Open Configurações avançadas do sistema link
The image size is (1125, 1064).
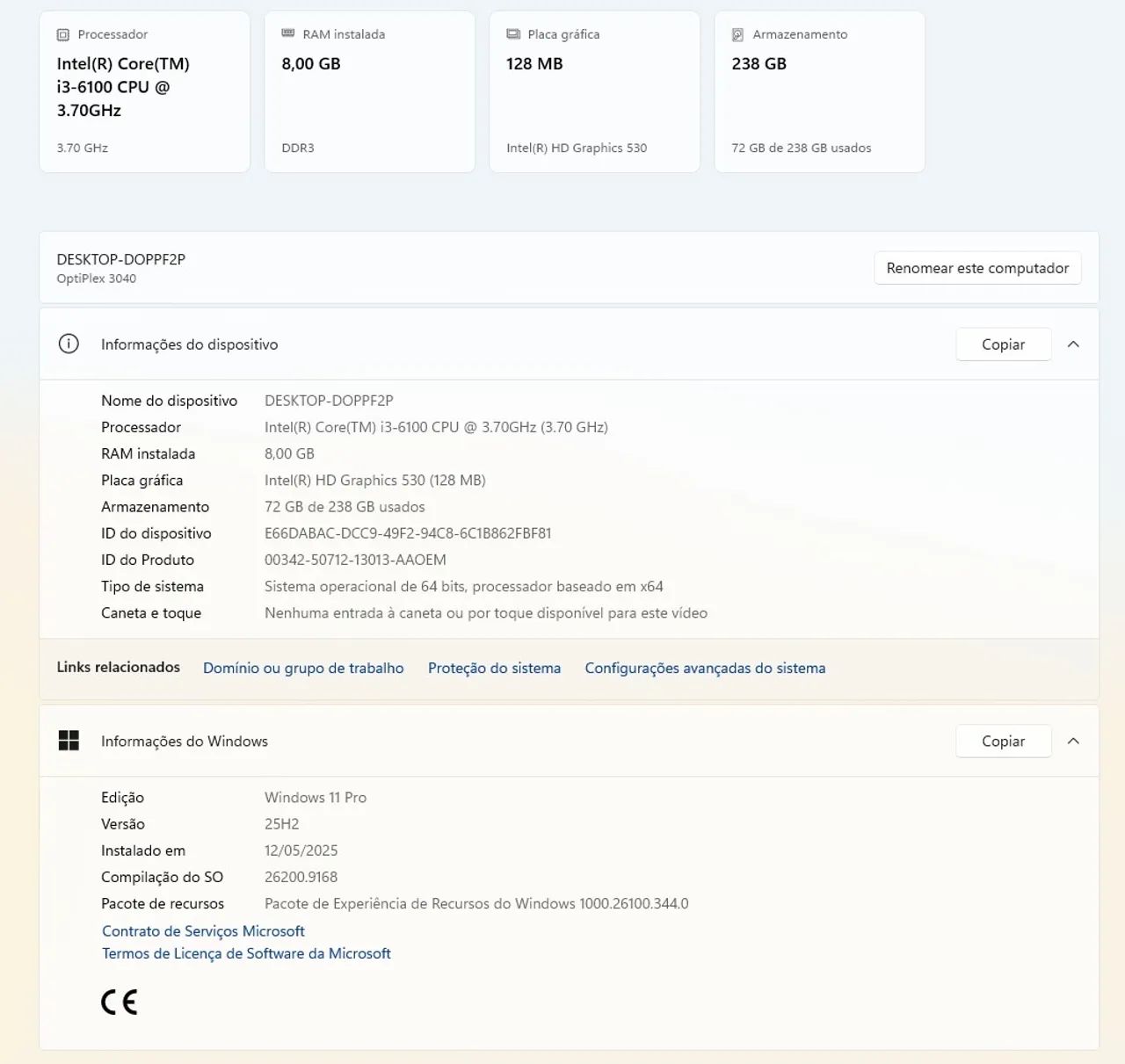click(705, 668)
